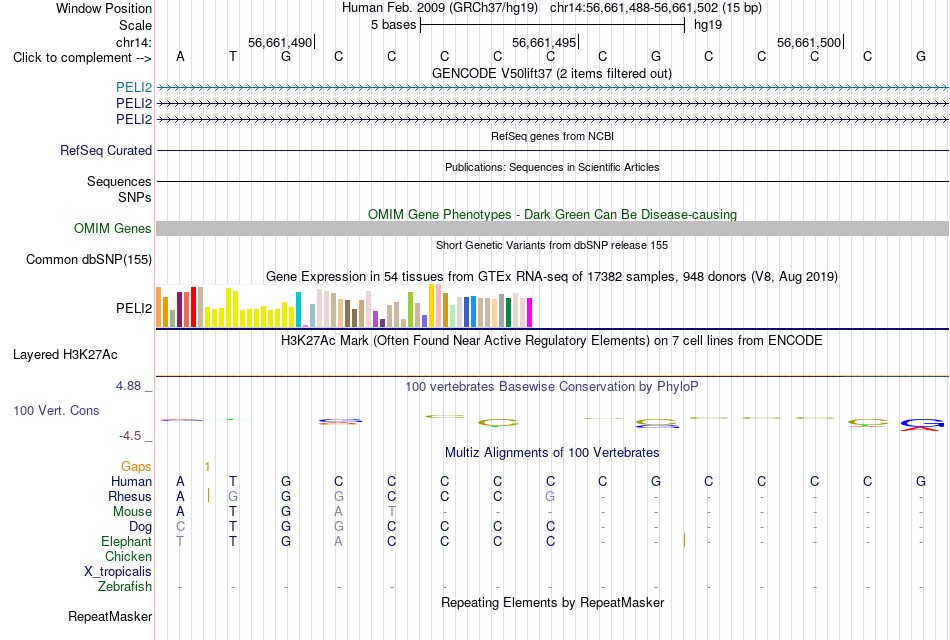Select the Chicken alignment row label
Viewport: 950px width, 640px height.
coord(128,556)
